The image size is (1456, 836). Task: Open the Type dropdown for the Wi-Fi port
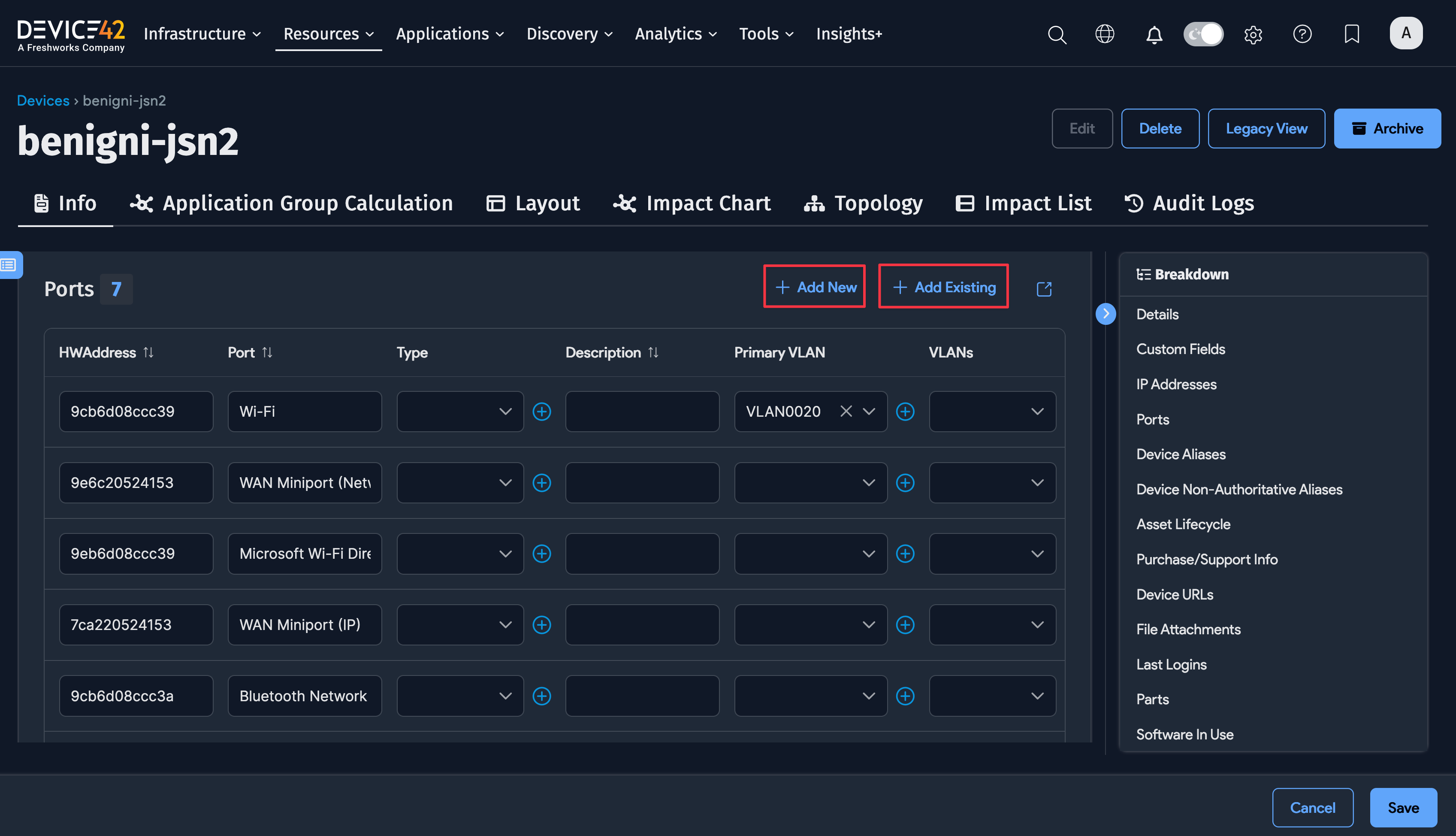(460, 411)
